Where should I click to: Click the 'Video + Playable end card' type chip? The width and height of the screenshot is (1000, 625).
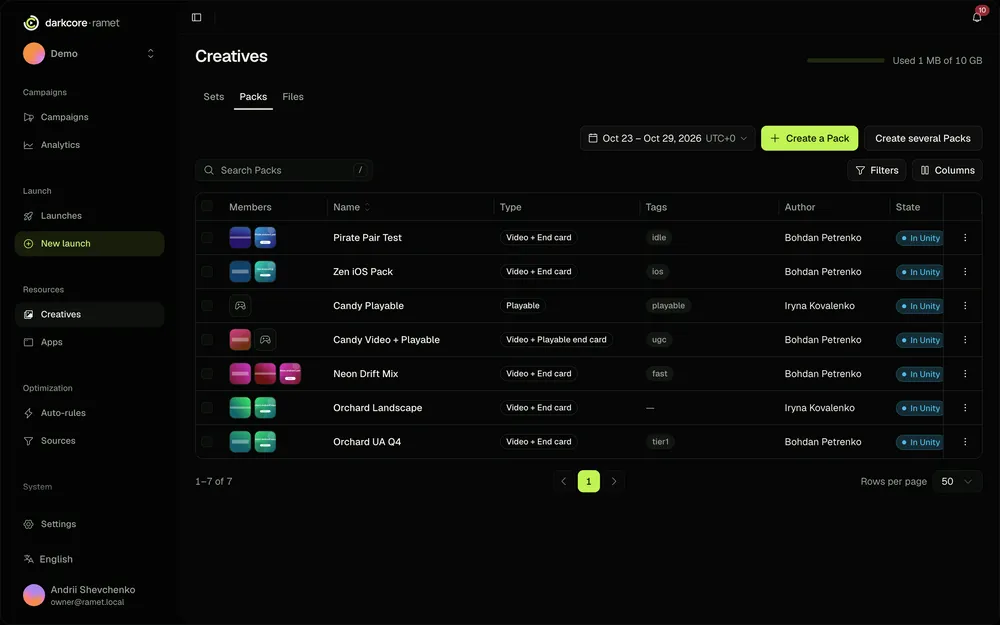coord(556,340)
